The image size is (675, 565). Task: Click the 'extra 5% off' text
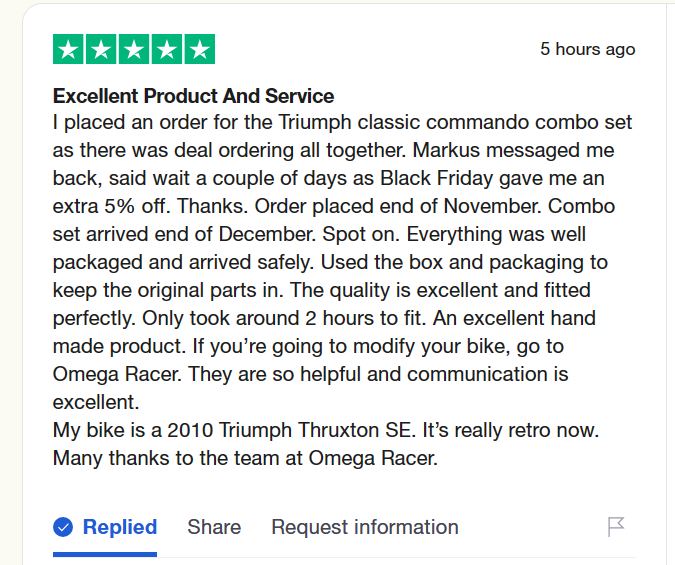pyautogui.click(x=112, y=206)
